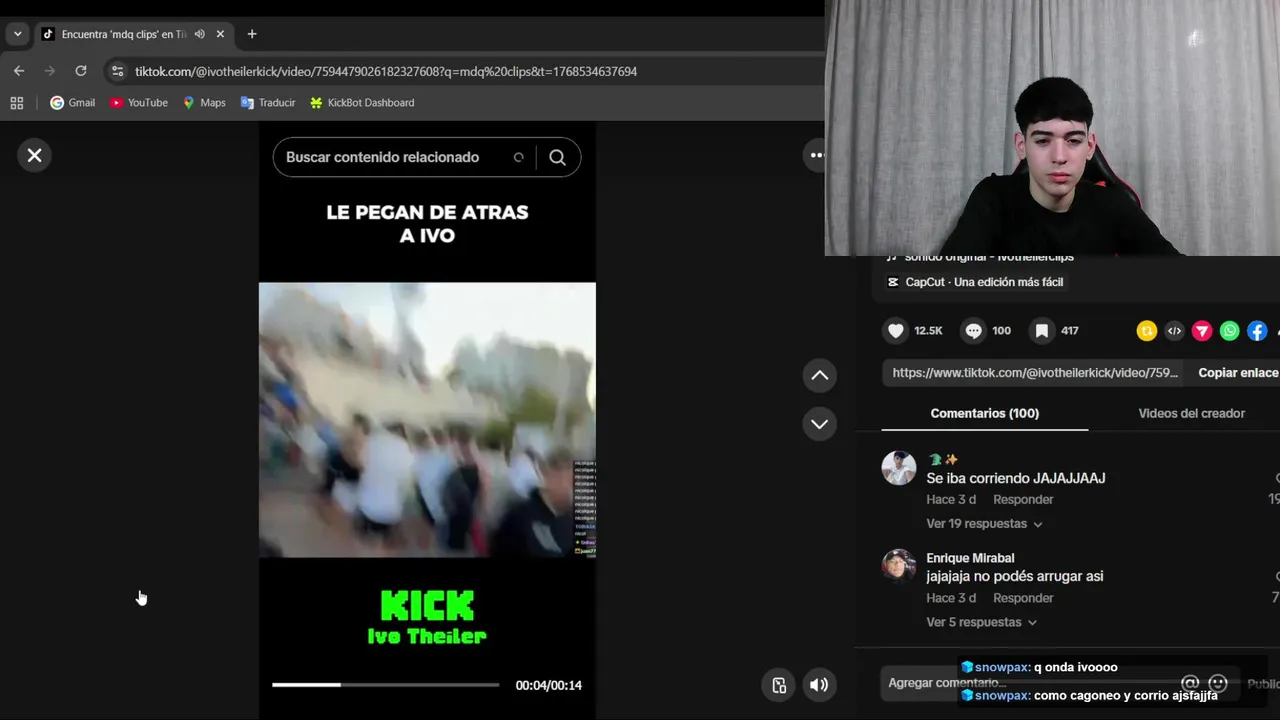This screenshot has width=1280, height=720.
Task: Click Enrique Mirabal's avatar
Action: (x=898, y=566)
